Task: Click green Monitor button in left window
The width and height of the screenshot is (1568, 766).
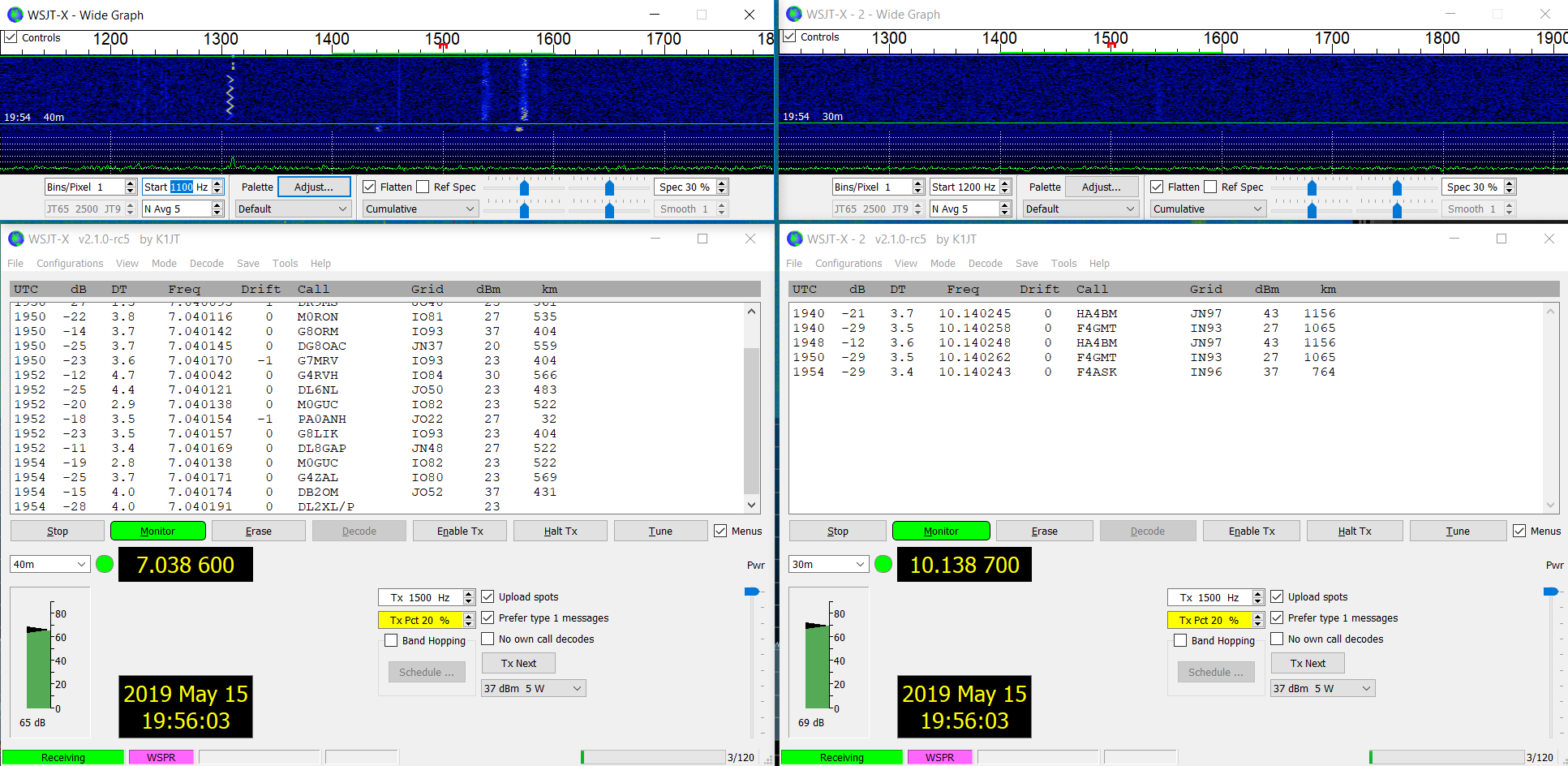Action: [158, 531]
